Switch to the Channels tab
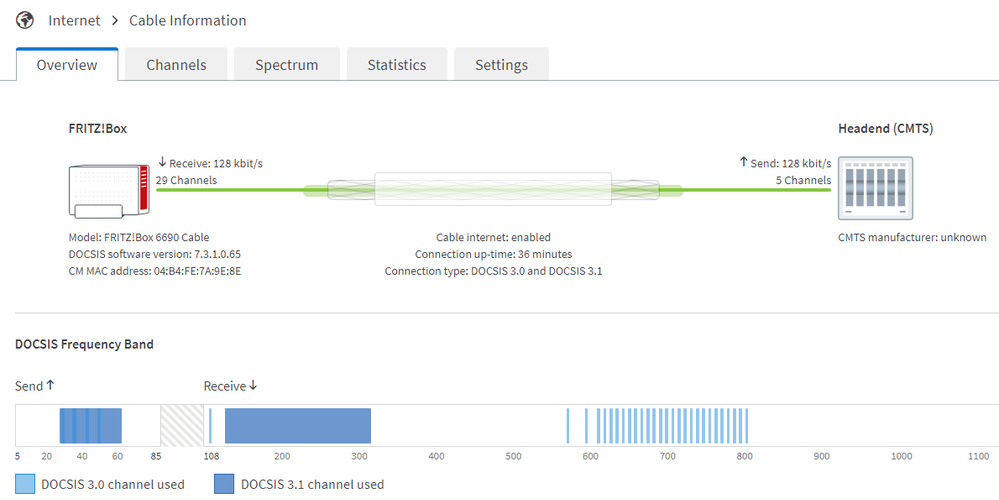 [x=176, y=65]
